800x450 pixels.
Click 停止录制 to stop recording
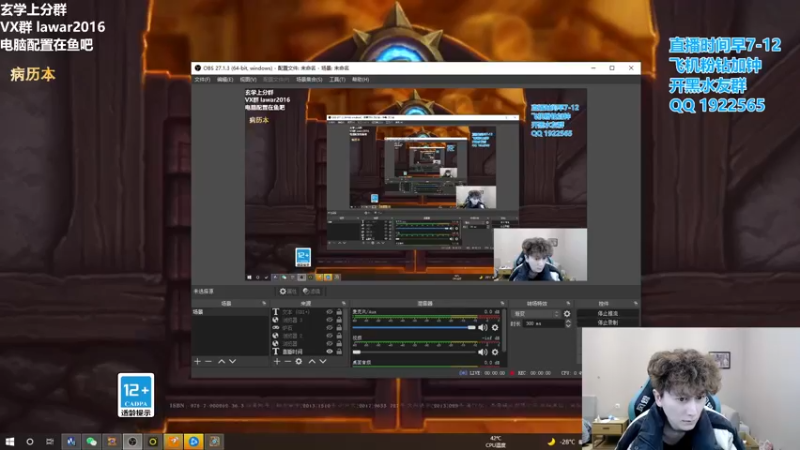point(607,322)
